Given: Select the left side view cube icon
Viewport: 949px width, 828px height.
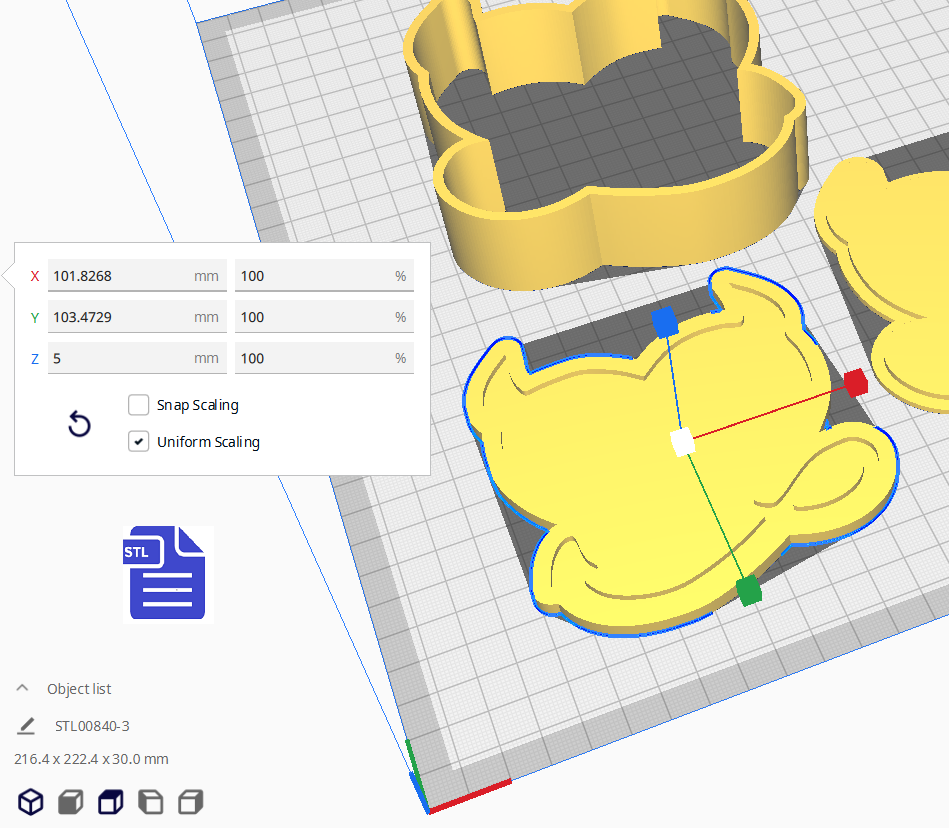Looking at the screenshot, I should pyautogui.click(x=150, y=801).
